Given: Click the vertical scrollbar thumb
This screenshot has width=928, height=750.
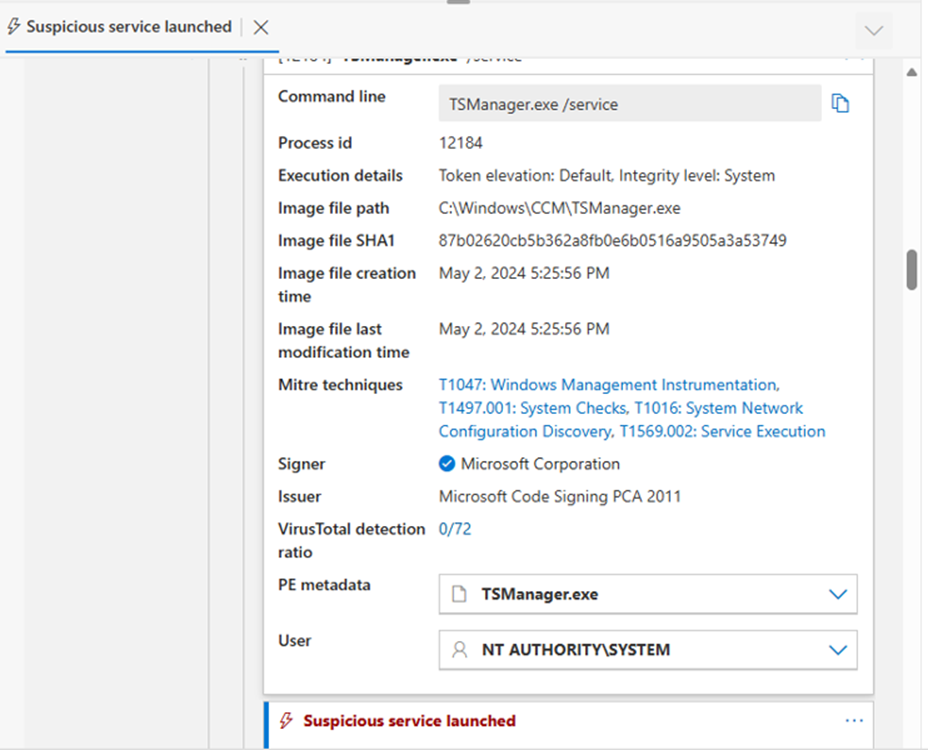Looking at the screenshot, I should point(912,269).
